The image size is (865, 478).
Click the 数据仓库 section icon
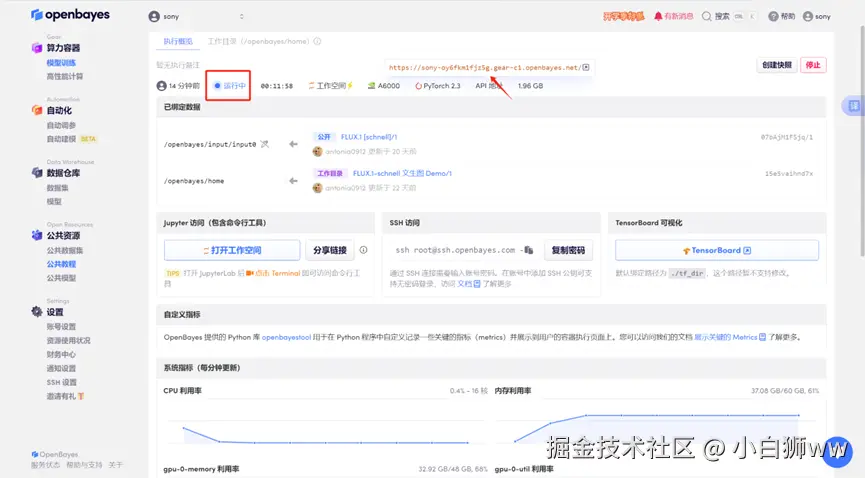[37, 173]
